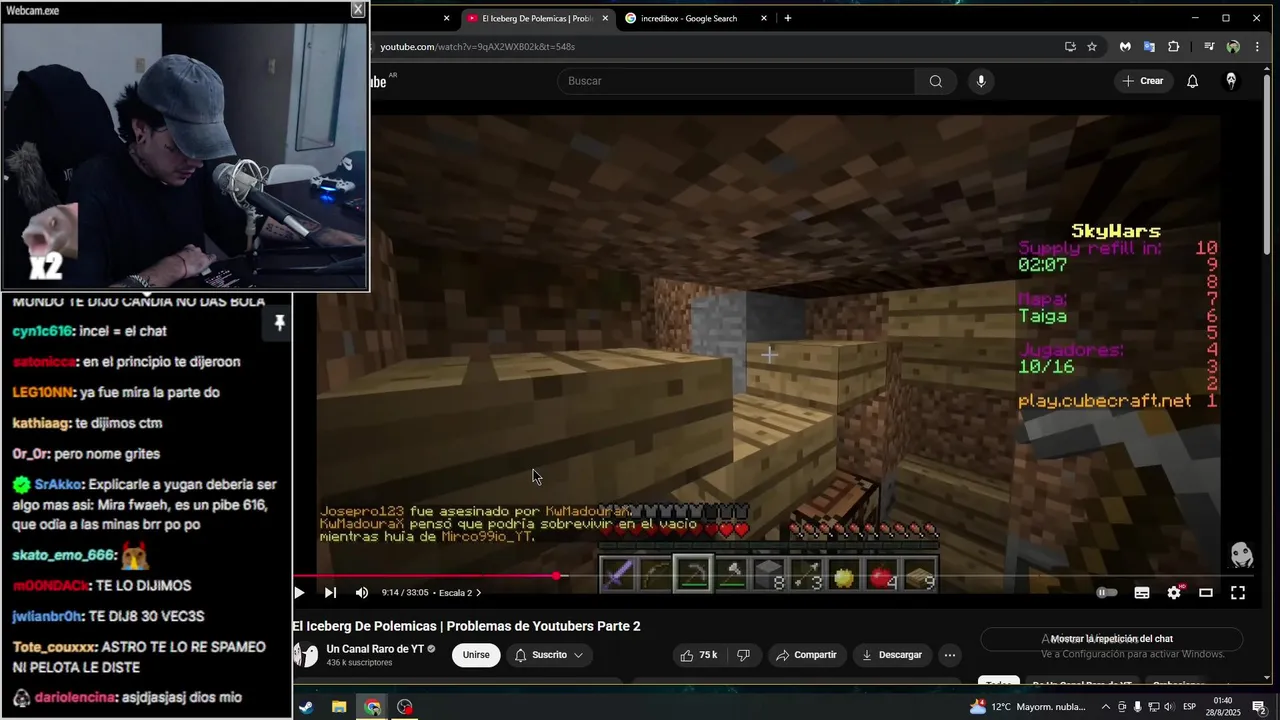1280x720 pixels.
Task: Click the chat username Tote_couxxx
Action: pos(55,647)
